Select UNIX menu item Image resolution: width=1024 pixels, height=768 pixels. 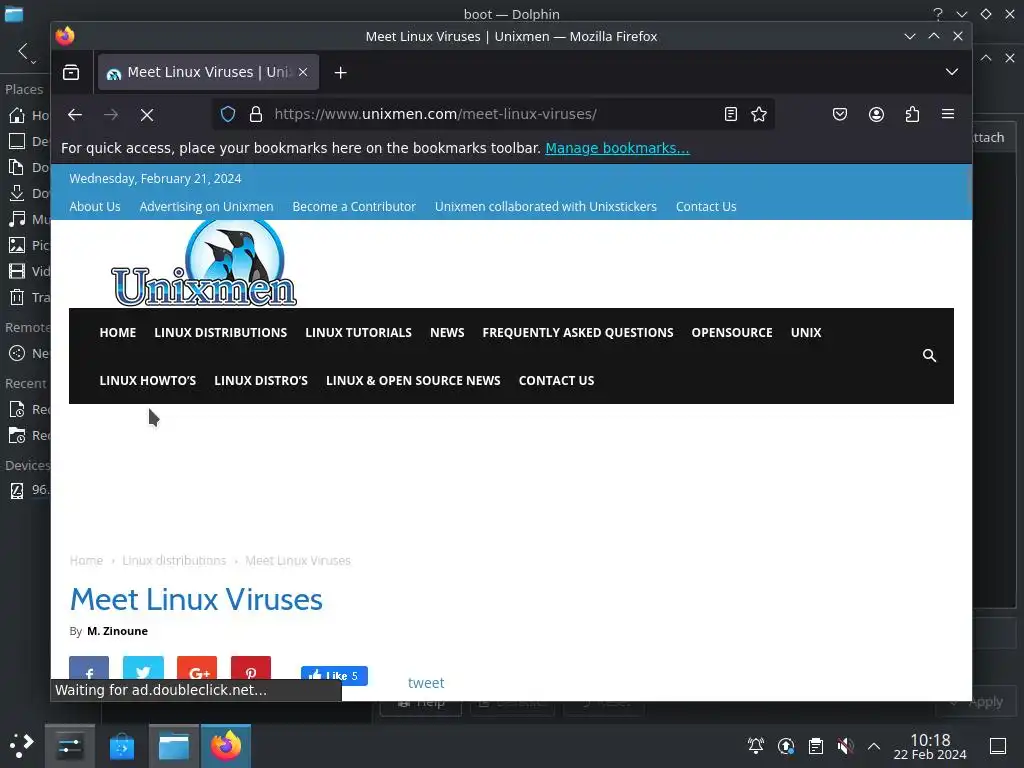[x=806, y=332]
